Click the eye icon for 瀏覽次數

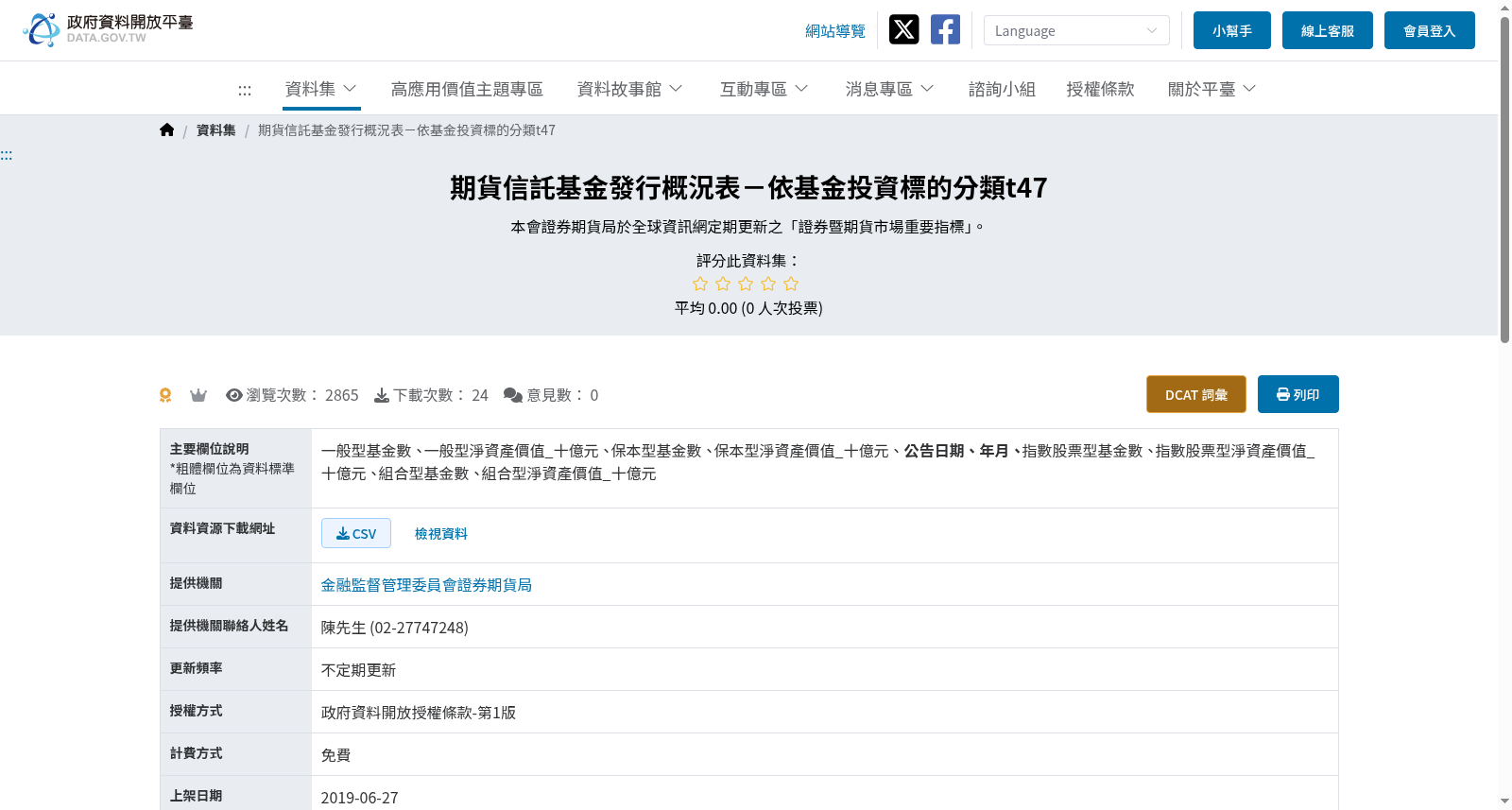coord(234,395)
